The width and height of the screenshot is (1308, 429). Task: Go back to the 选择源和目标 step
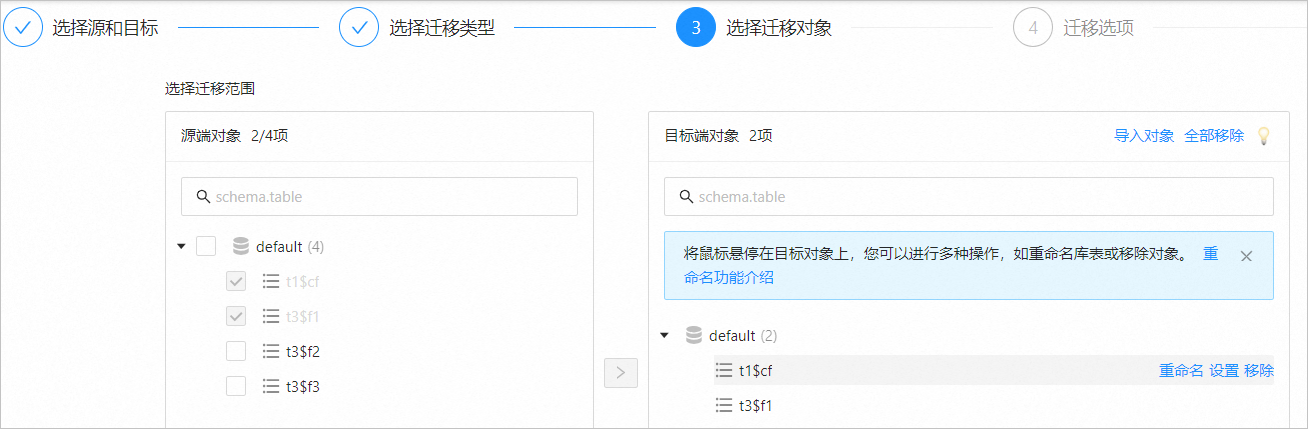pos(23,28)
